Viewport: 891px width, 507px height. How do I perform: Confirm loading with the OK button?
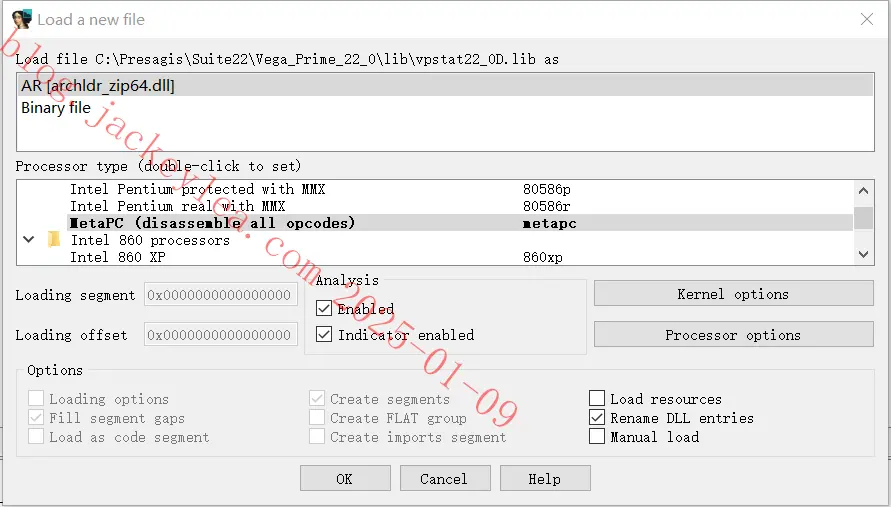pyautogui.click(x=345, y=479)
